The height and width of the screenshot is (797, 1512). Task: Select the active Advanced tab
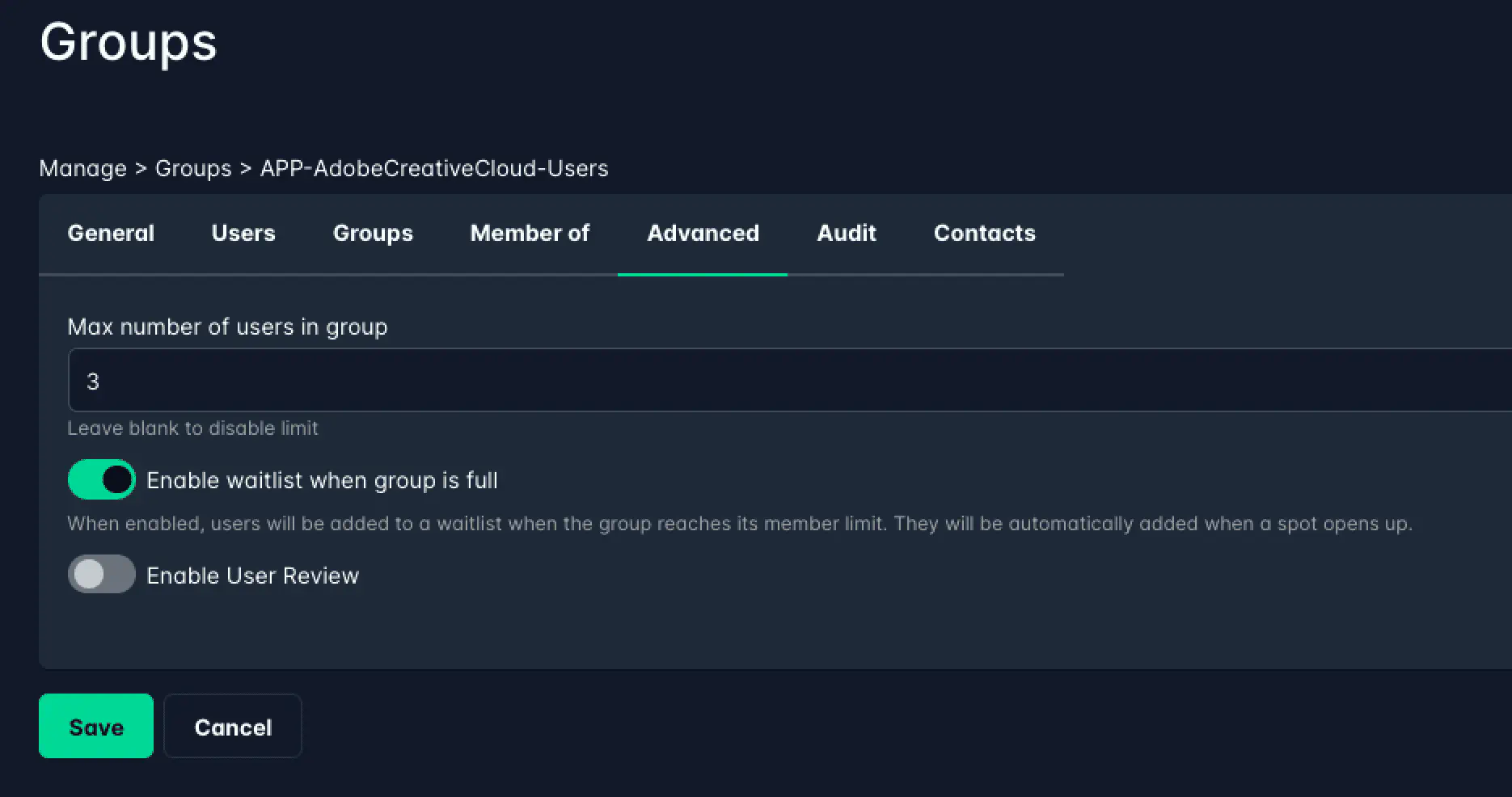[x=702, y=234]
